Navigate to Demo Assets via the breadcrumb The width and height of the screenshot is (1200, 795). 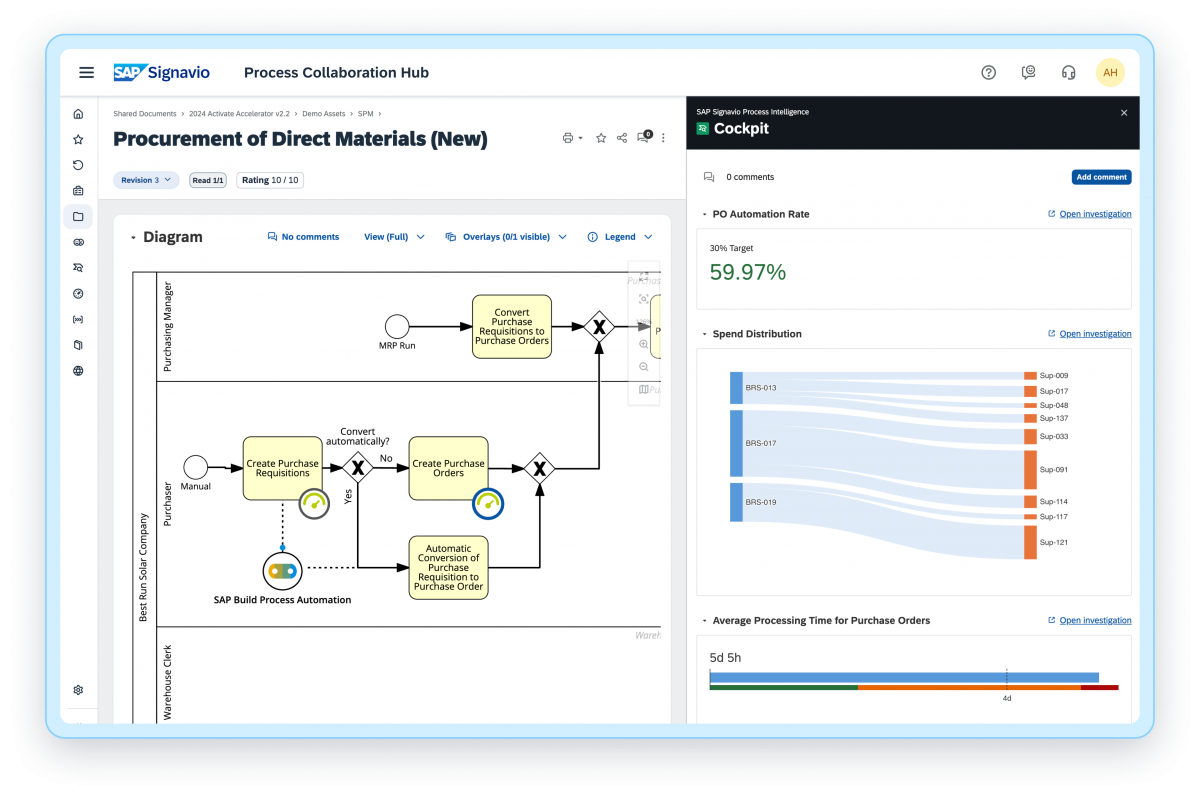[x=323, y=113]
